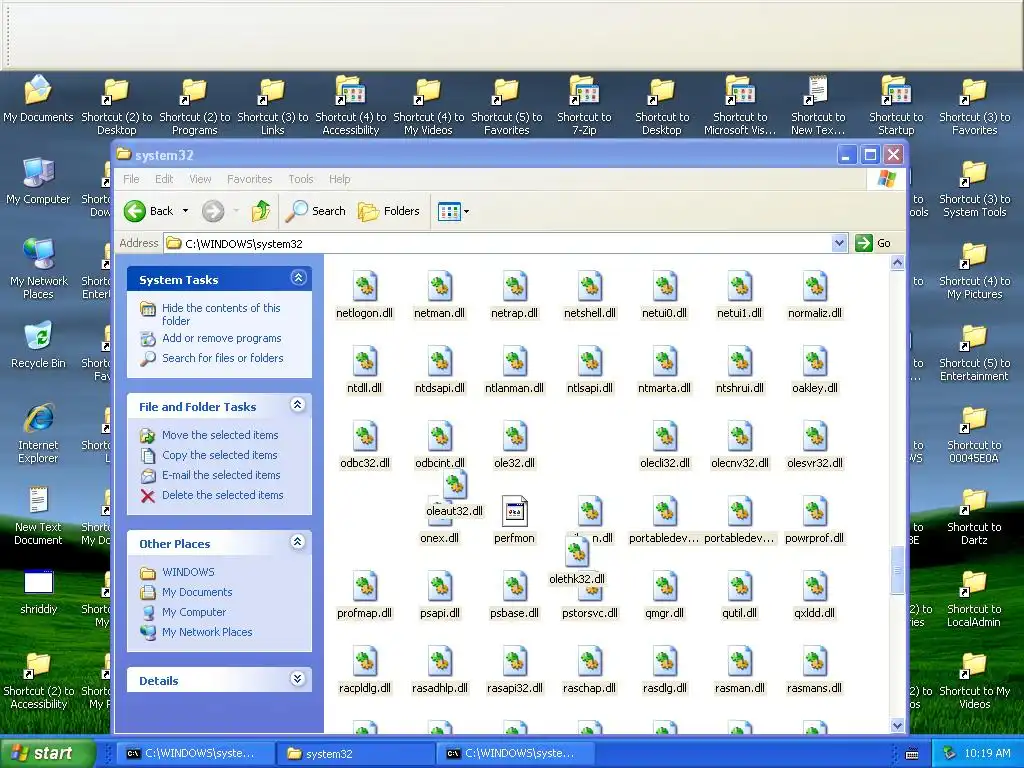
Task: Select the psapi.dll file icon
Action: click(440, 587)
